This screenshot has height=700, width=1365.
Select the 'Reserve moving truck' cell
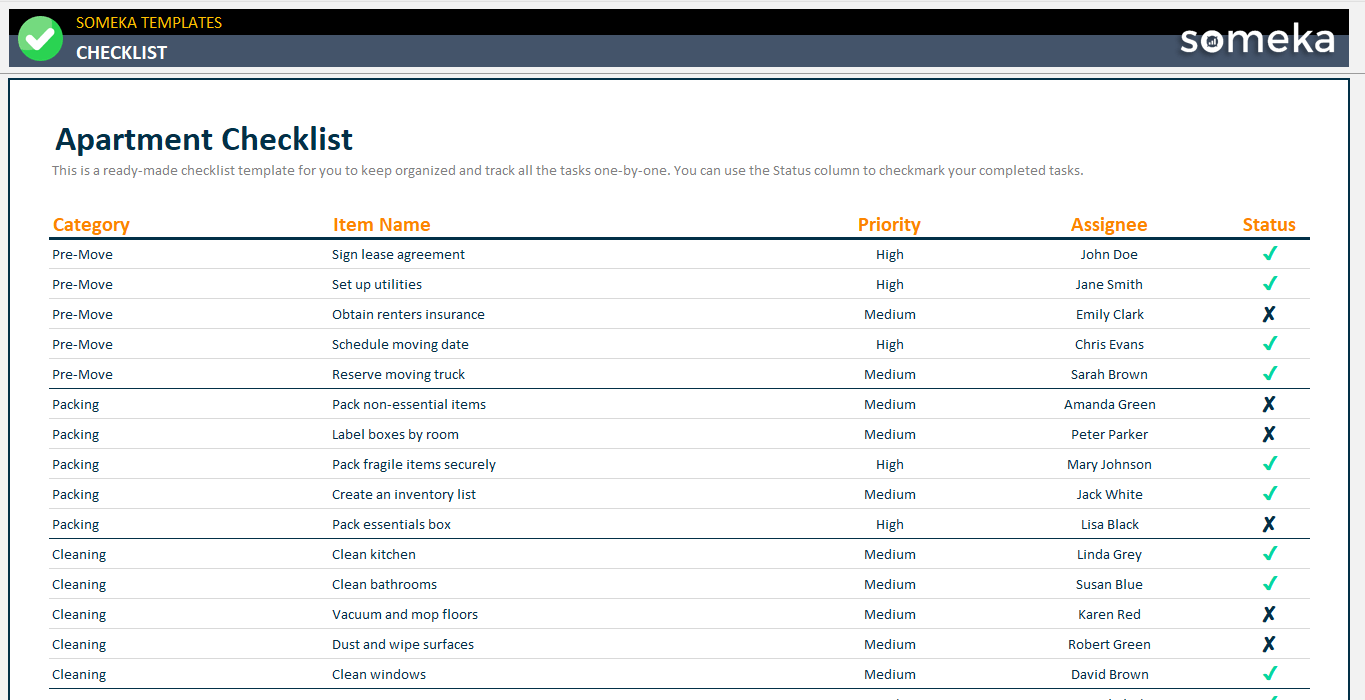tap(398, 374)
